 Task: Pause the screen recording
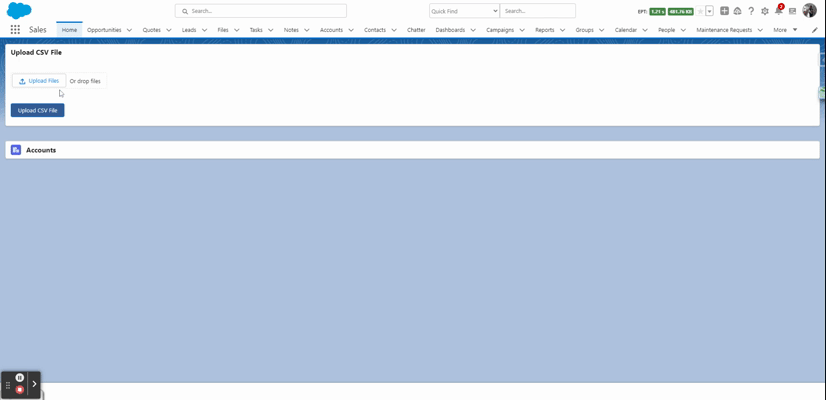(19, 377)
